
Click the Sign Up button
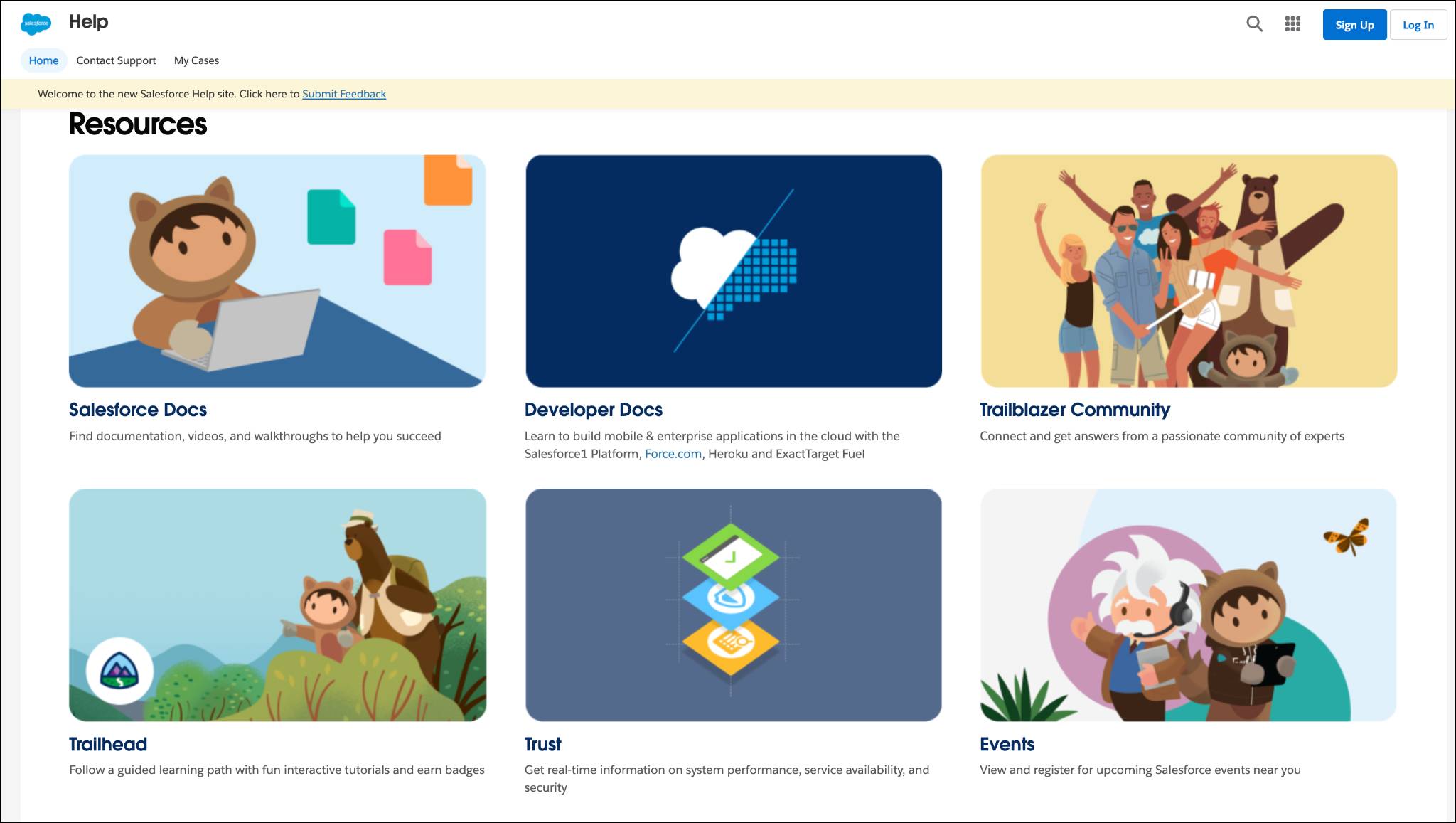tap(1353, 25)
